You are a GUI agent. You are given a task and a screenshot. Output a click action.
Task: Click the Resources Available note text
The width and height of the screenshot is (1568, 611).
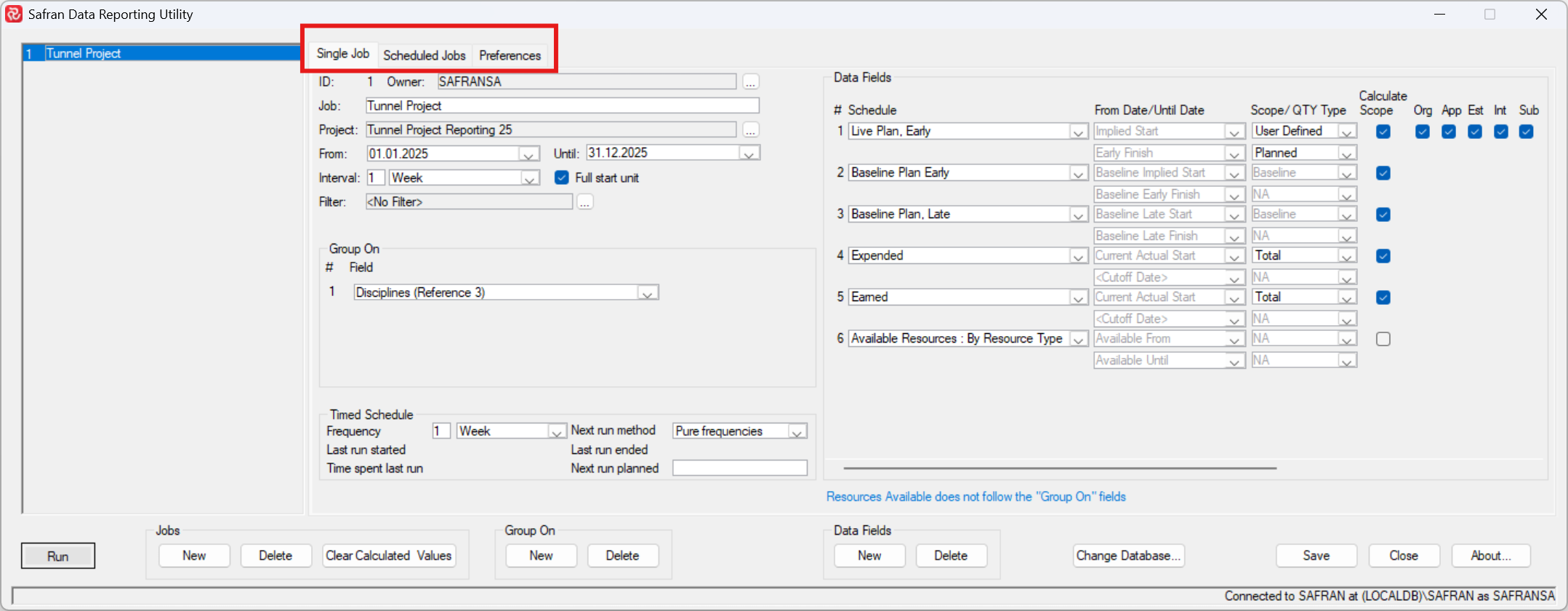(x=976, y=497)
